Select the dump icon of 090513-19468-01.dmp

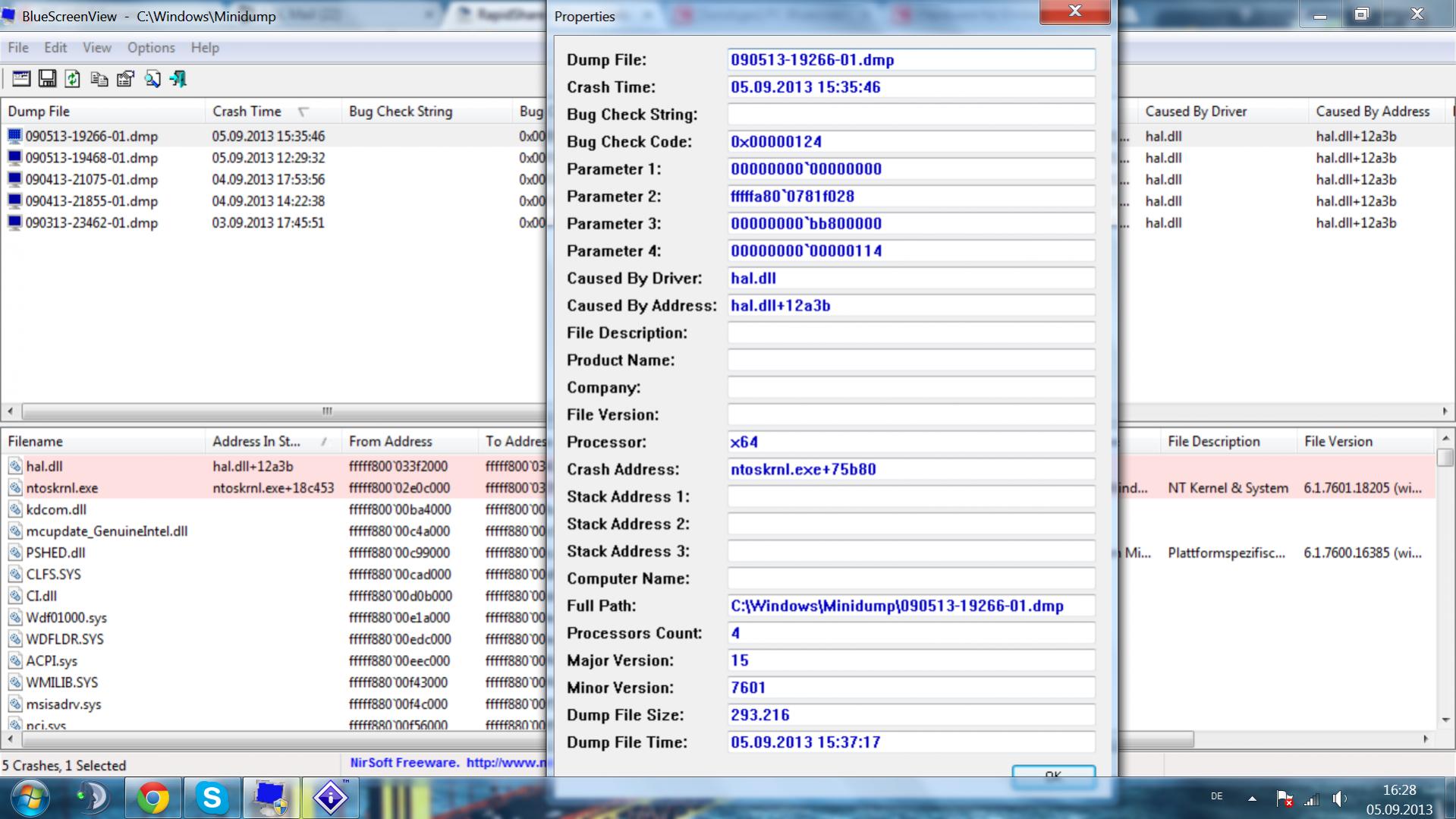14,158
